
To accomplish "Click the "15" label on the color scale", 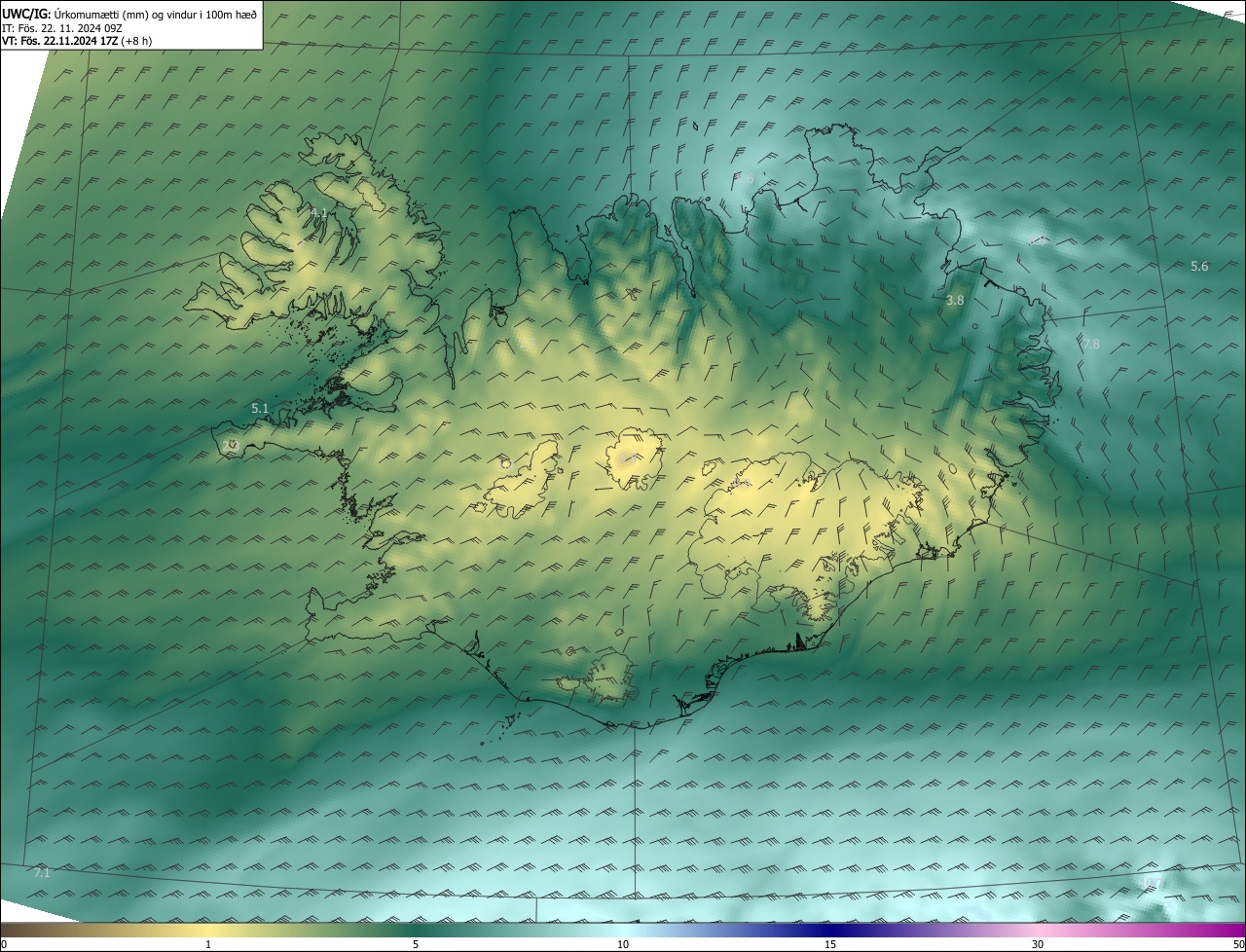I will 830,944.
